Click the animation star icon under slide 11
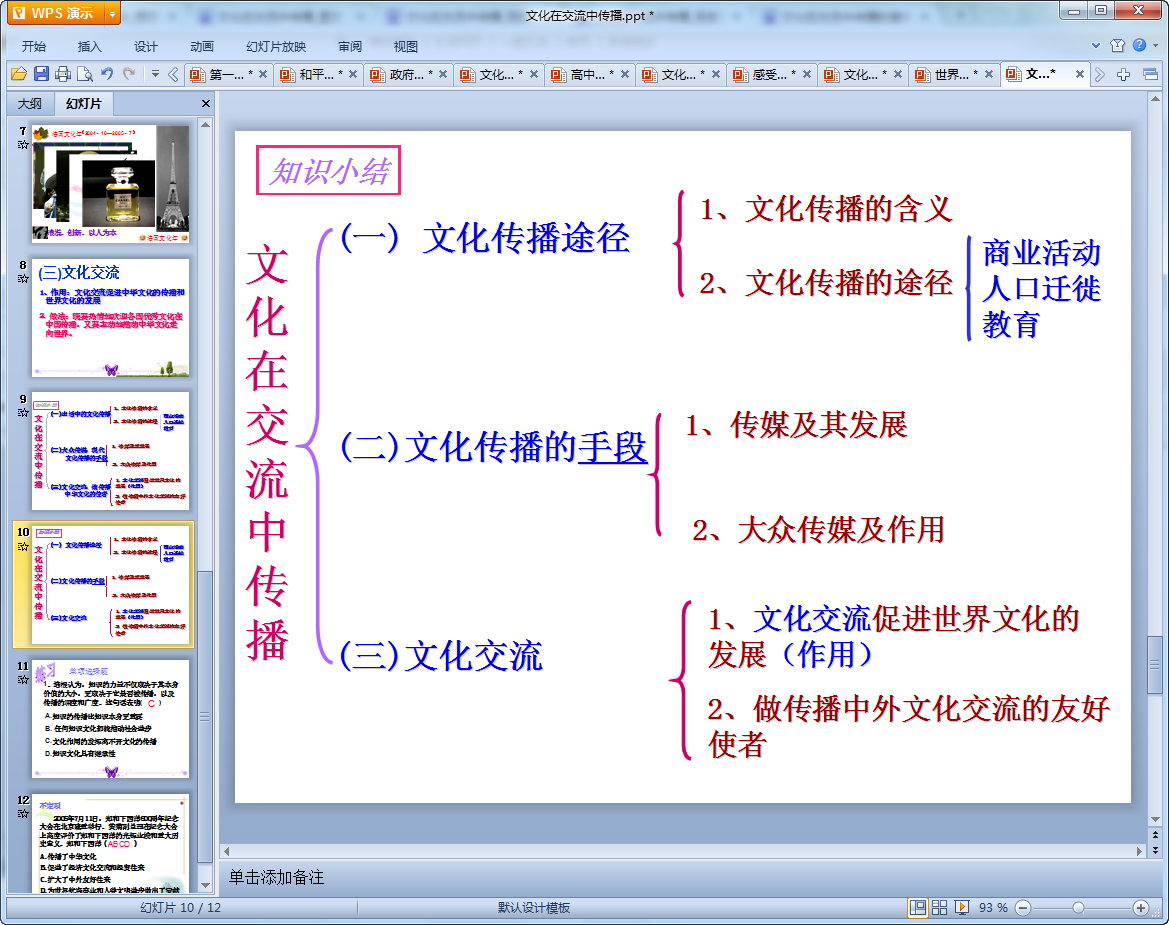The image size is (1169, 925). coord(23,680)
